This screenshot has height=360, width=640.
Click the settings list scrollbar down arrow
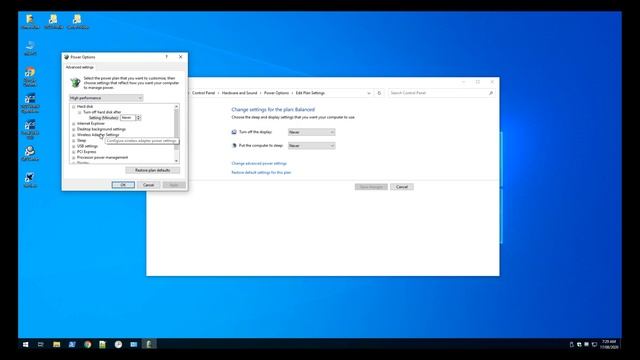(x=176, y=161)
